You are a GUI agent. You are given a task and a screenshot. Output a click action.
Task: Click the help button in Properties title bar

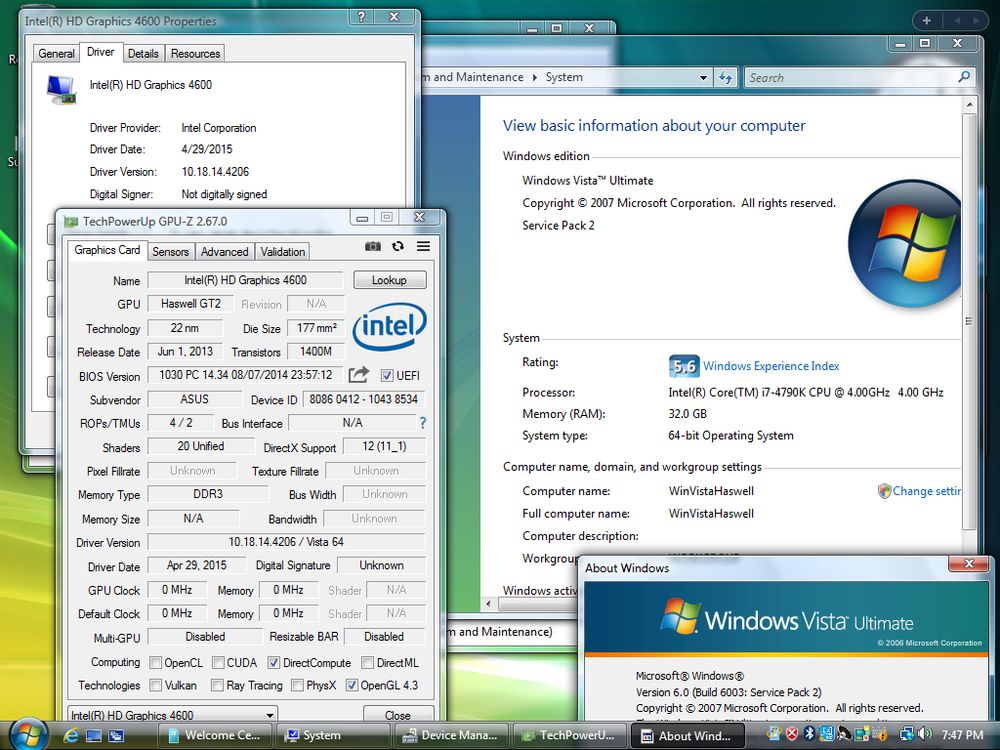[x=361, y=17]
